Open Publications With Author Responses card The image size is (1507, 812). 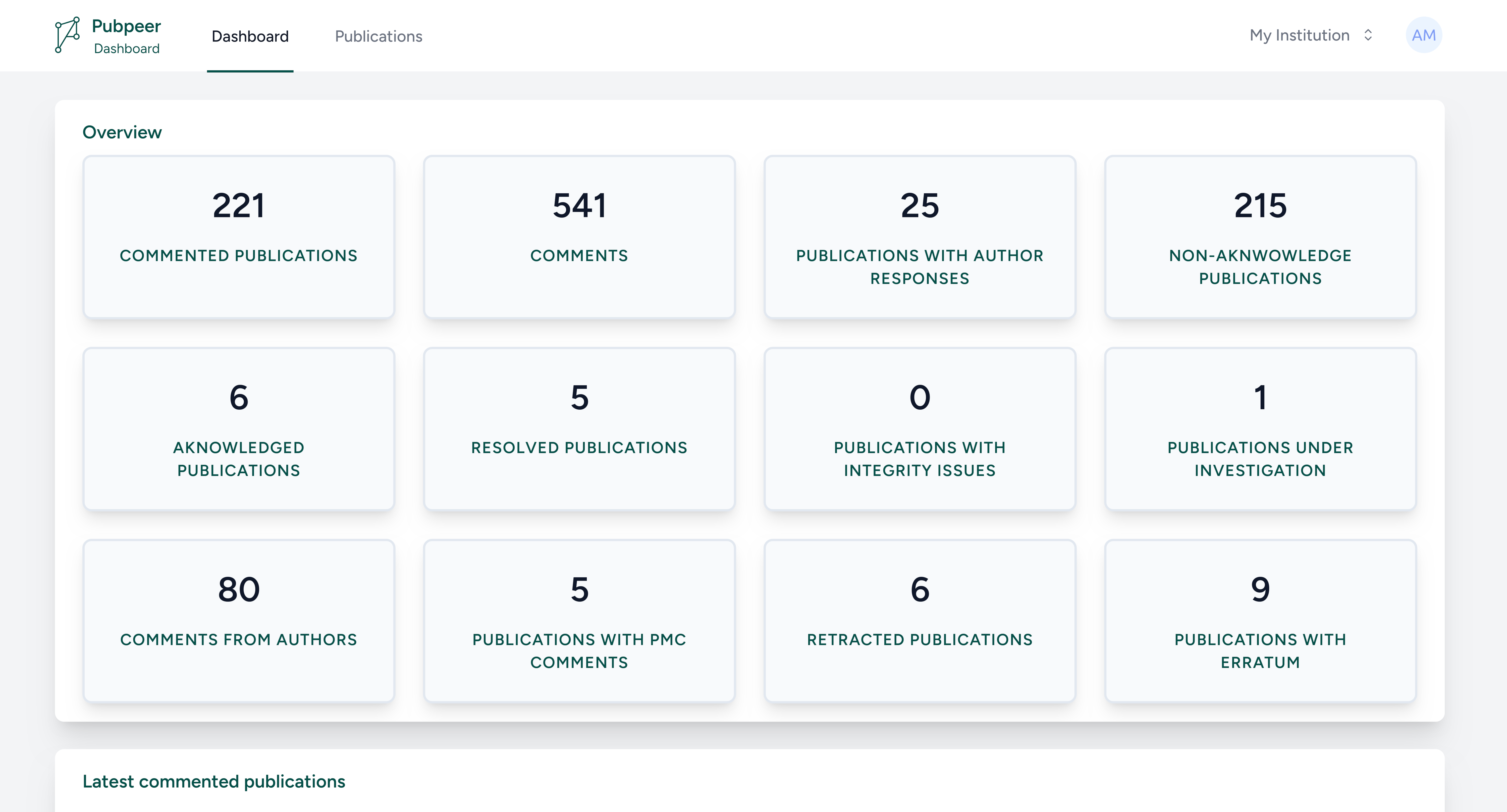[x=920, y=236]
